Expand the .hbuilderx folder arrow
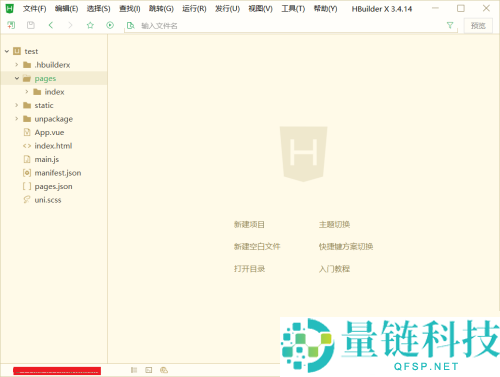This screenshot has height=377, width=500. [16, 65]
